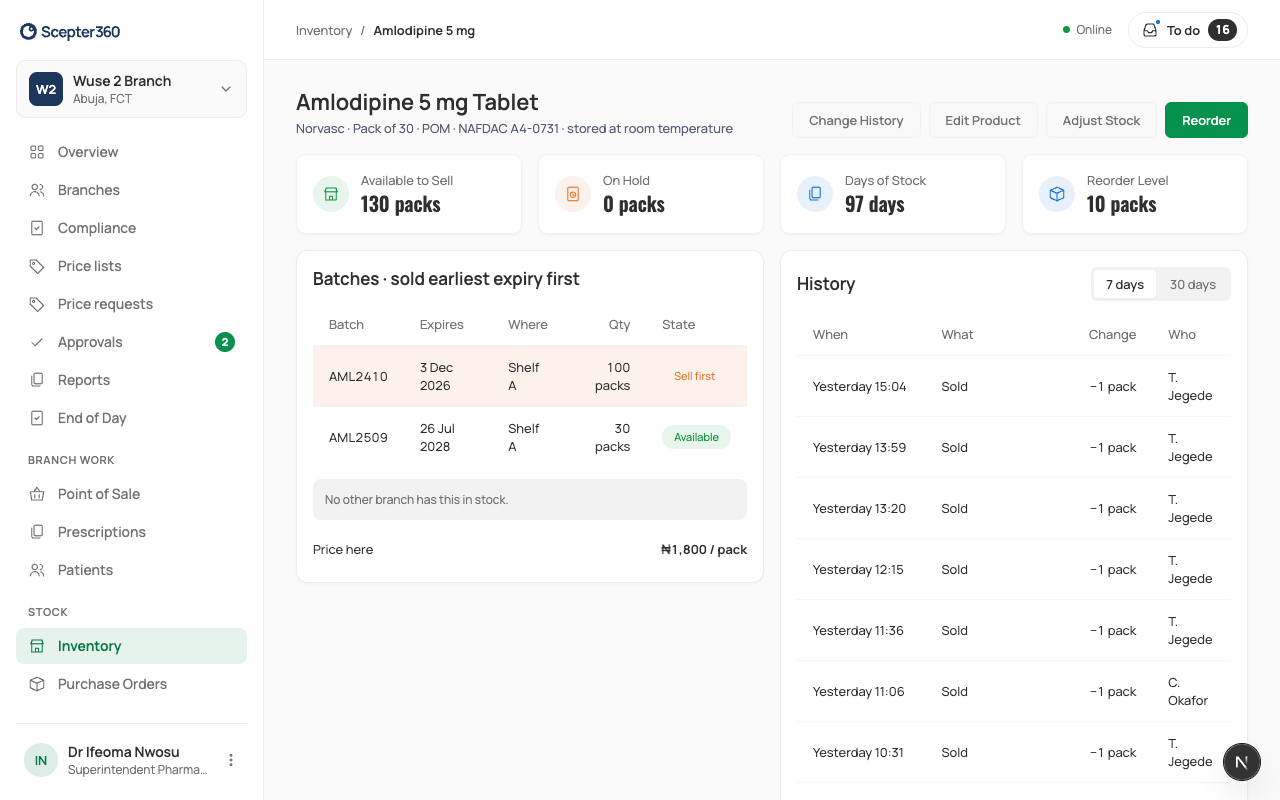This screenshot has width=1280, height=800.
Task: Click the round N button at corner
Action: pyautogui.click(x=1242, y=762)
